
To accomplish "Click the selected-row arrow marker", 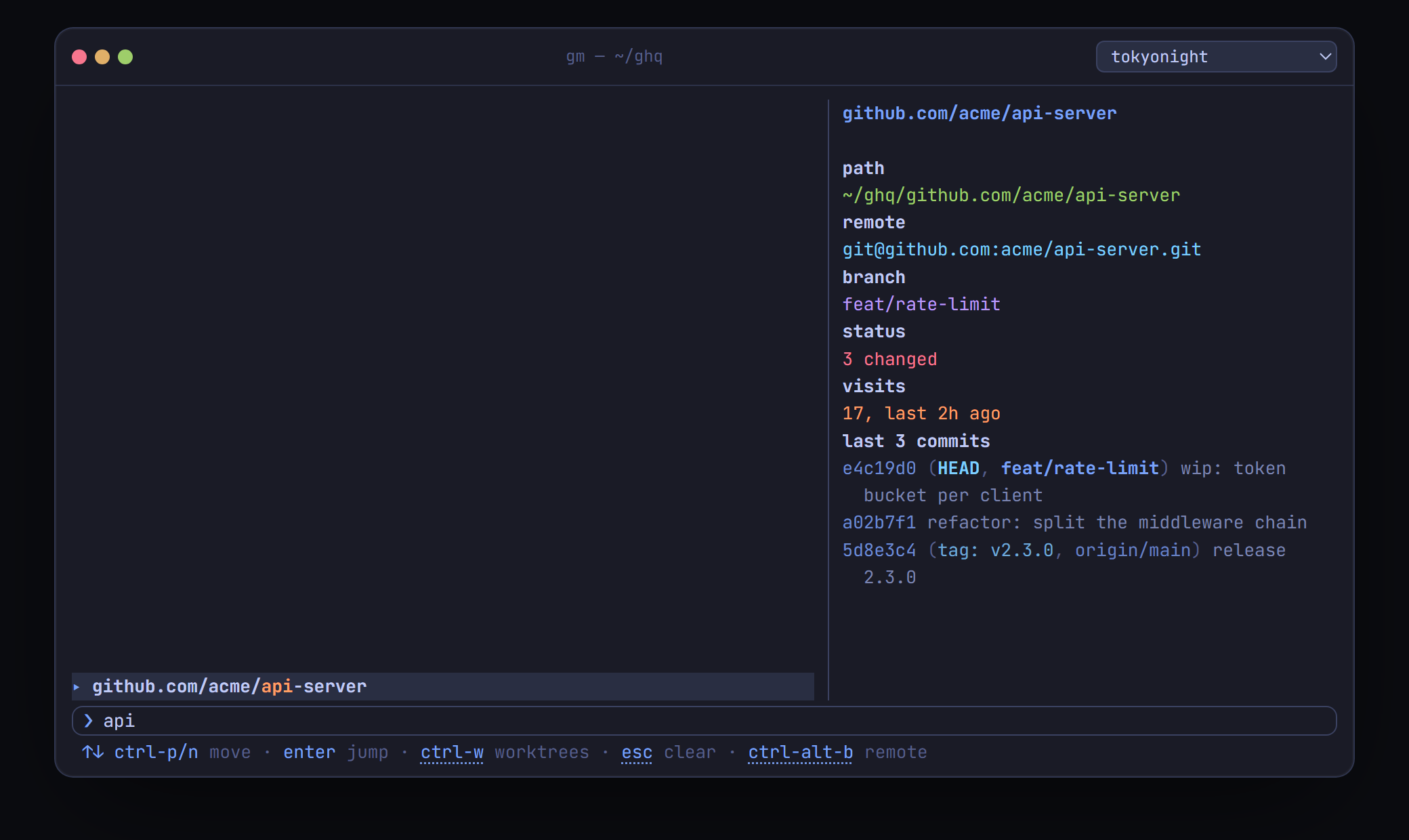I will point(77,687).
